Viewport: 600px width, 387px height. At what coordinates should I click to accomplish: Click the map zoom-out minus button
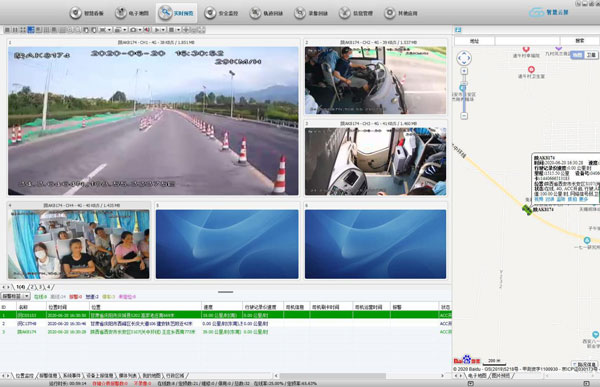point(464,116)
